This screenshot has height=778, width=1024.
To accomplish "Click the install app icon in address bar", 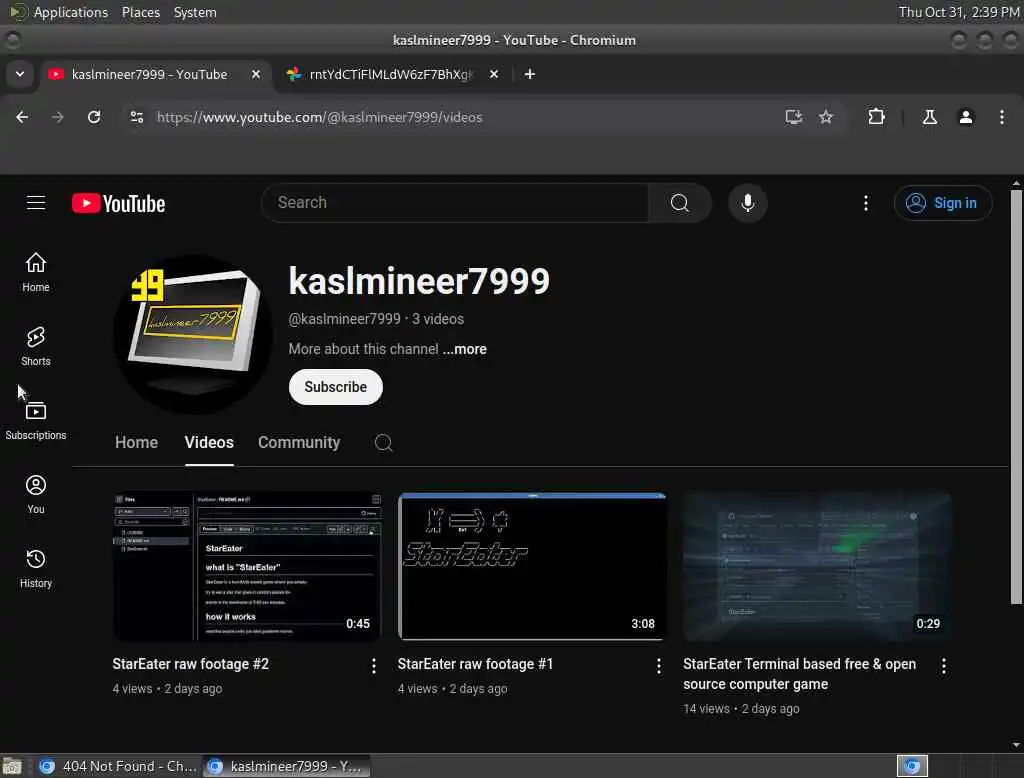I will 793,117.
